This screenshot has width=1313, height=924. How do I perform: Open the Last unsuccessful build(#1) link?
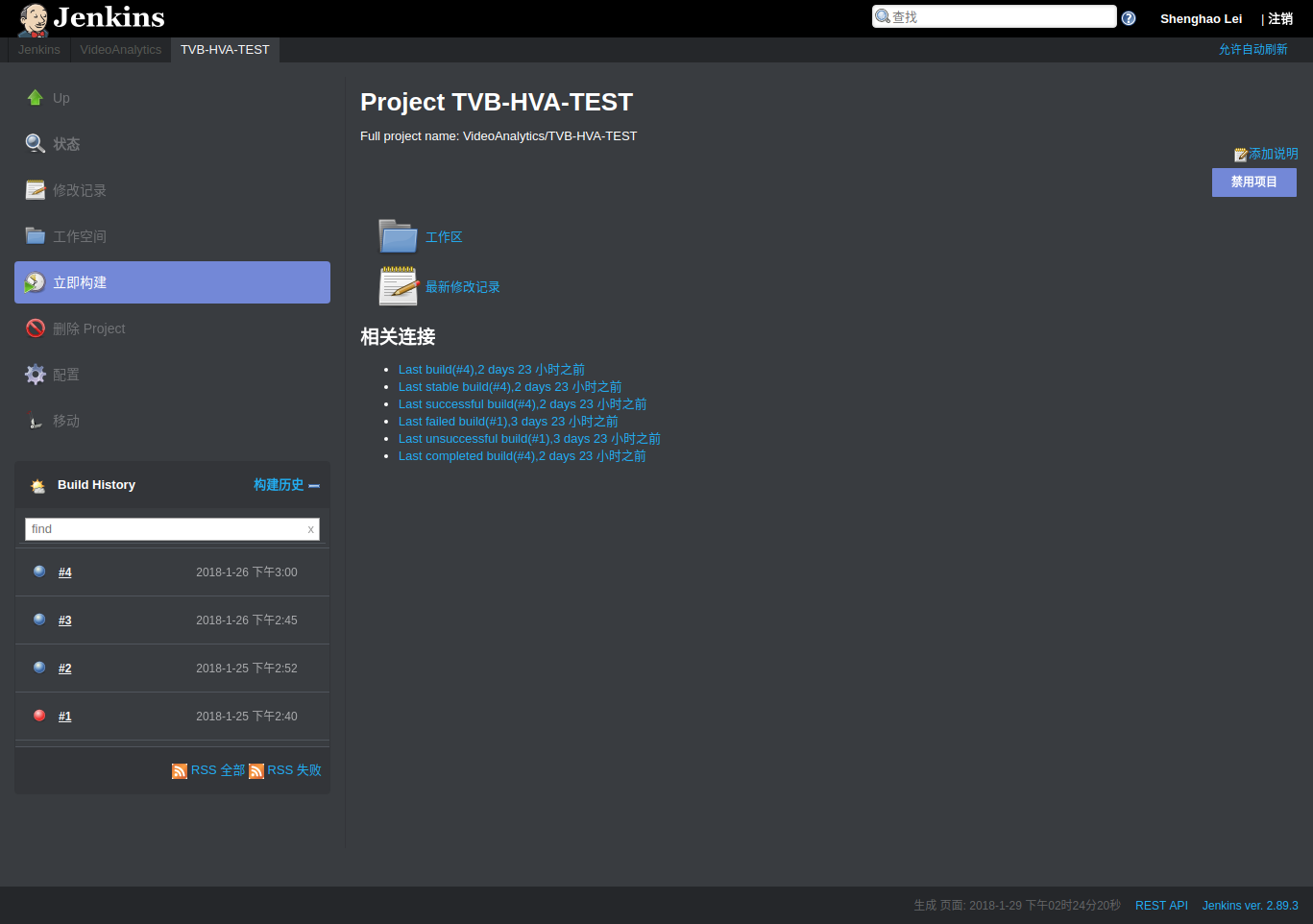coord(529,439)
